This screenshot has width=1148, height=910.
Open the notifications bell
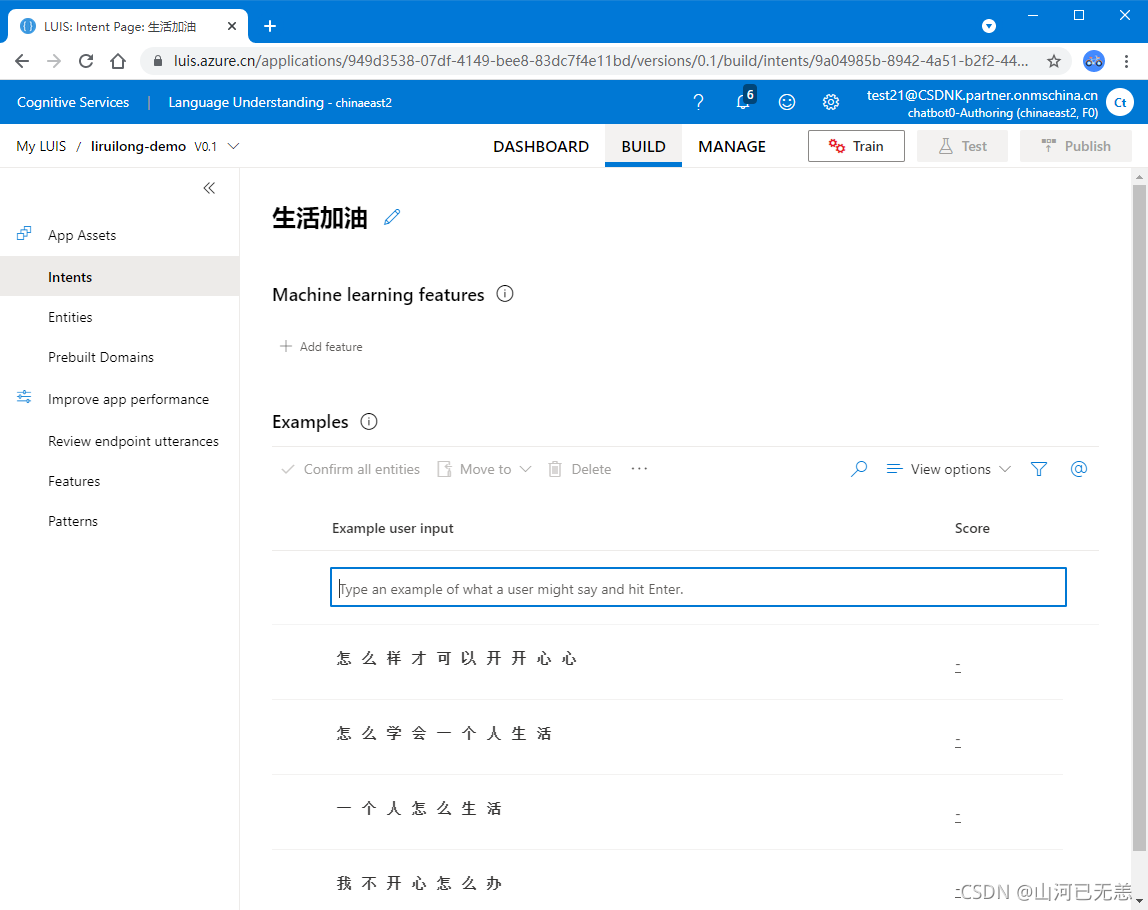click(743, 100)
